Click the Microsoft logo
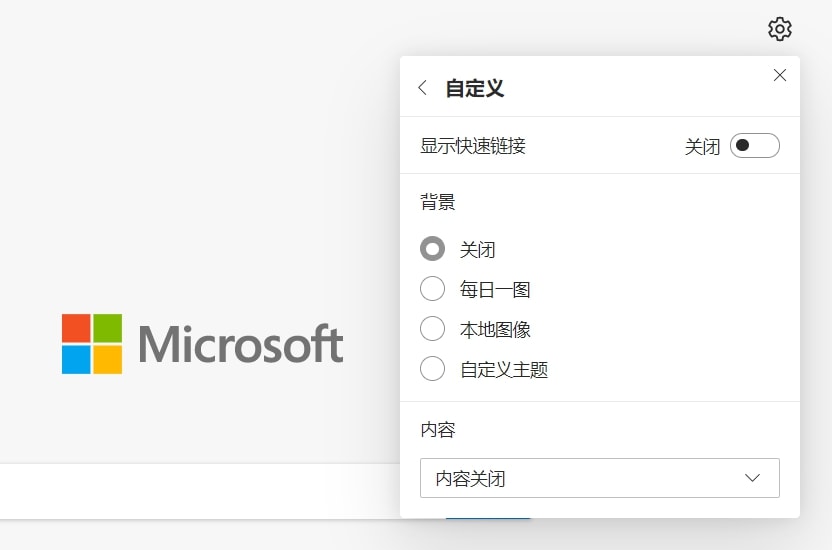The height and width of the screenshot is (550, 832). coord(202,344)
